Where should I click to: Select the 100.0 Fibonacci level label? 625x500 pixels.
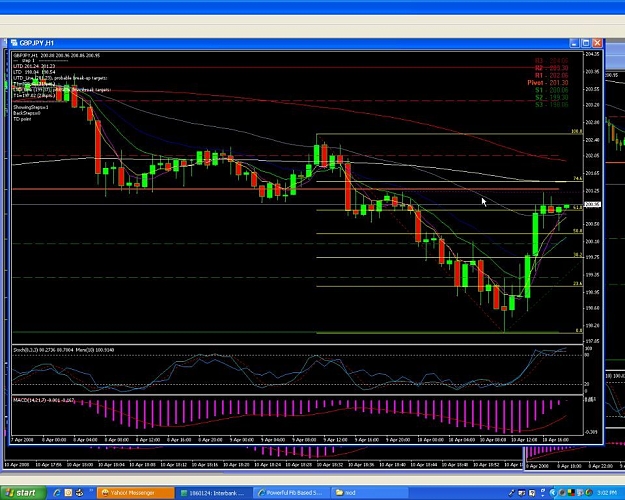[x=577, y=131]
